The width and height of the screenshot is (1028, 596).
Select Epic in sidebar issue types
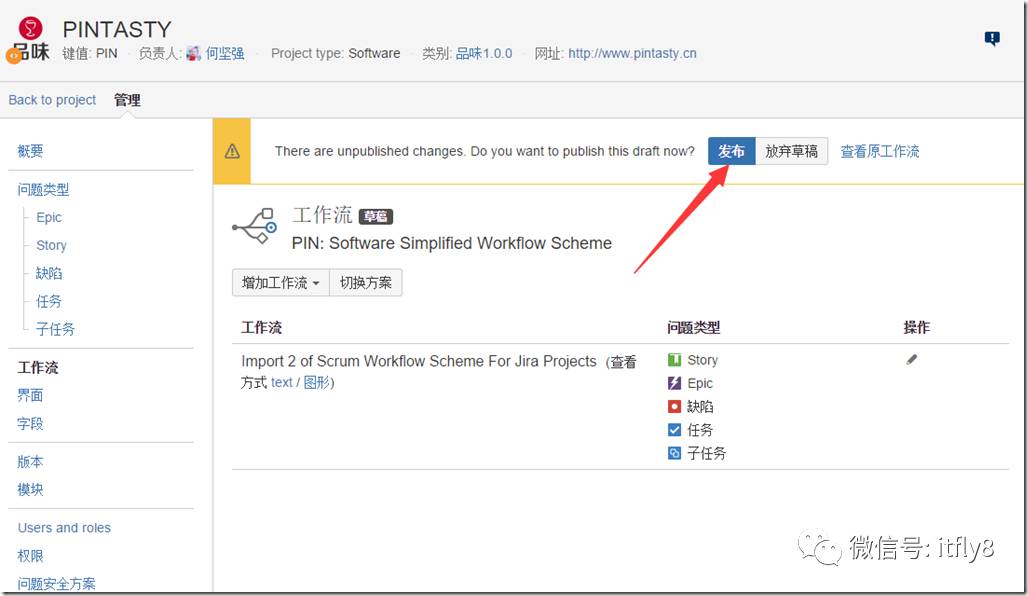(49, 217)
